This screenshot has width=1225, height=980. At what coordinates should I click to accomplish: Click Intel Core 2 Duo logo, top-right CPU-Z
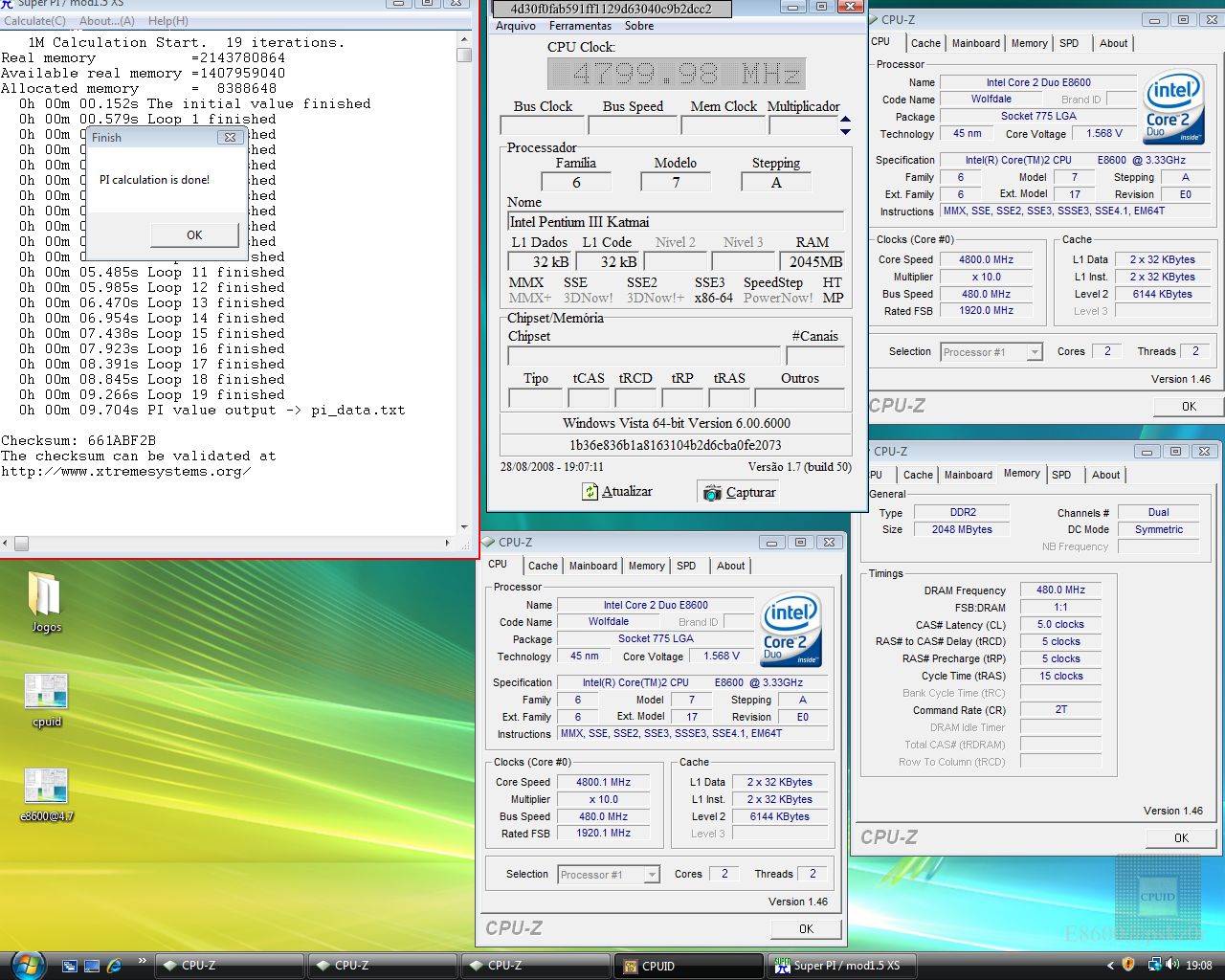pyautogui.click(x=1174, y=106)
